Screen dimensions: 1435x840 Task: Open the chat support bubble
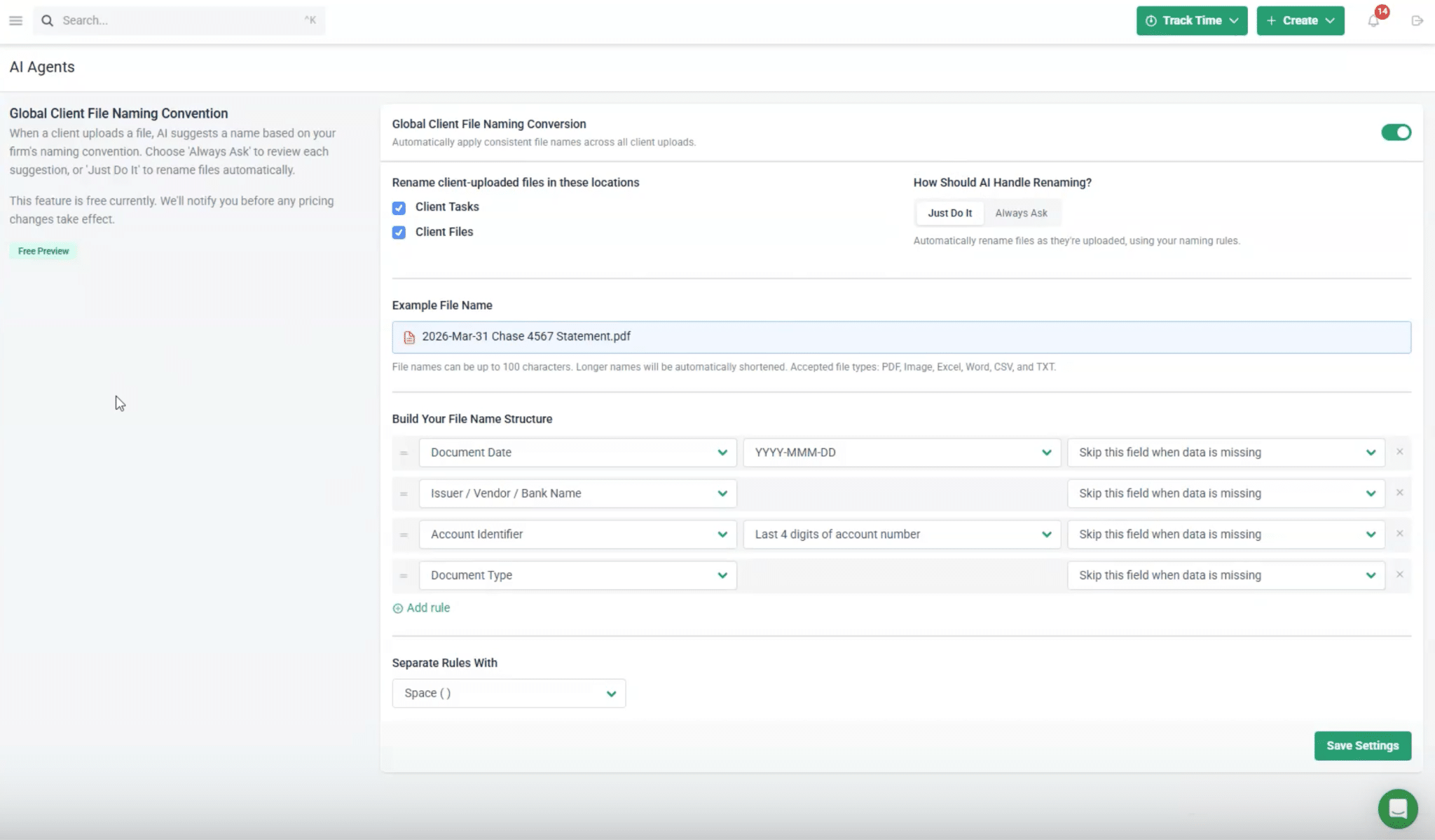coord(1397,808)
